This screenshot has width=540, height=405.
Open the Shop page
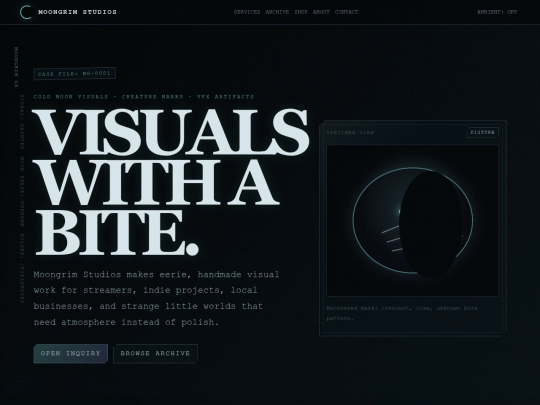point(301,12)
